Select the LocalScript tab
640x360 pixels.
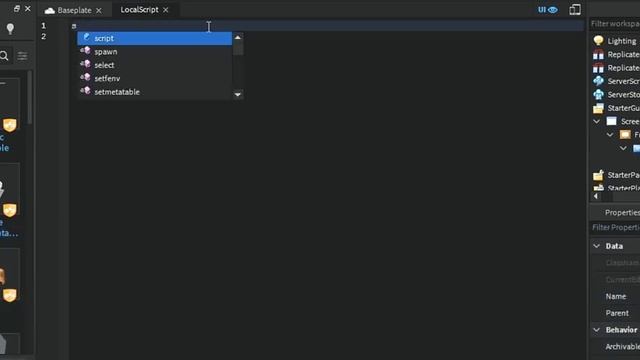click(139, 10)
